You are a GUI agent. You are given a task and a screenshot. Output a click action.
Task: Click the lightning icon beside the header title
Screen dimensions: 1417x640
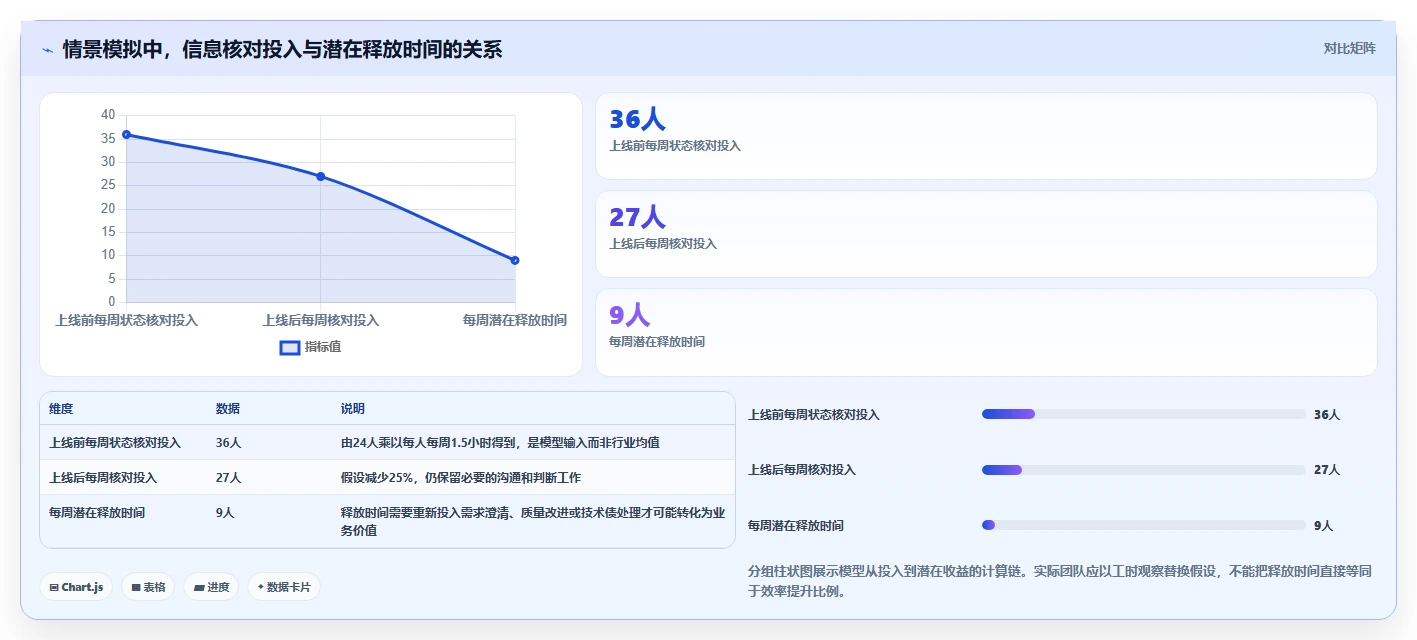(x=47, y=50)
